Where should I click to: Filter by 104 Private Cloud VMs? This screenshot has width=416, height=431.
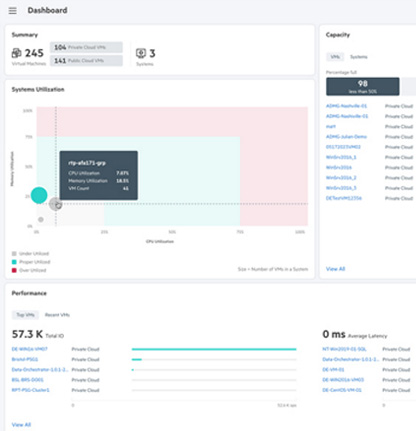tap(86, 47)
